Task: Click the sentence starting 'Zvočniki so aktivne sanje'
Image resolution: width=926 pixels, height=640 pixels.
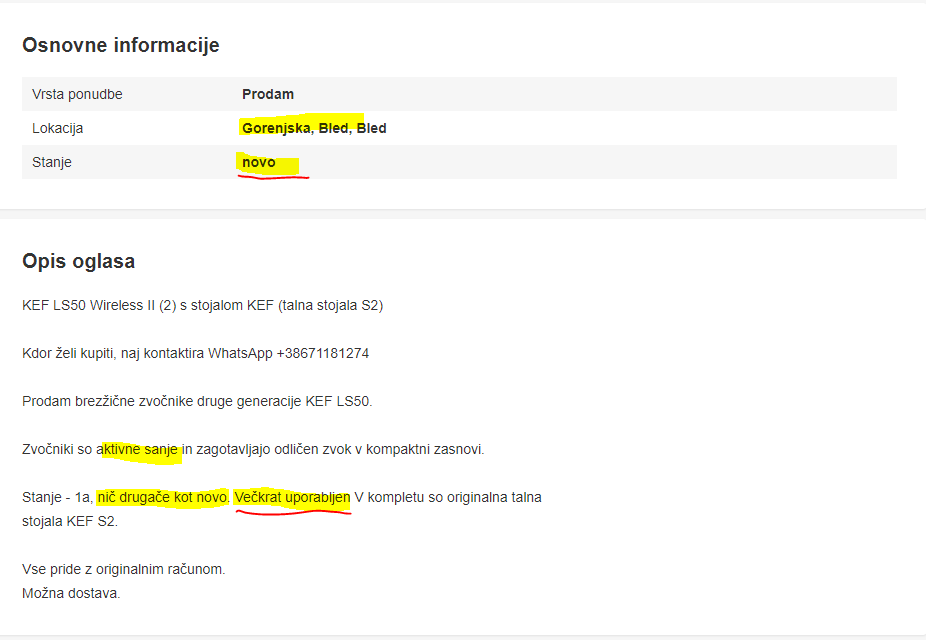Action: (x=253, y=449)
